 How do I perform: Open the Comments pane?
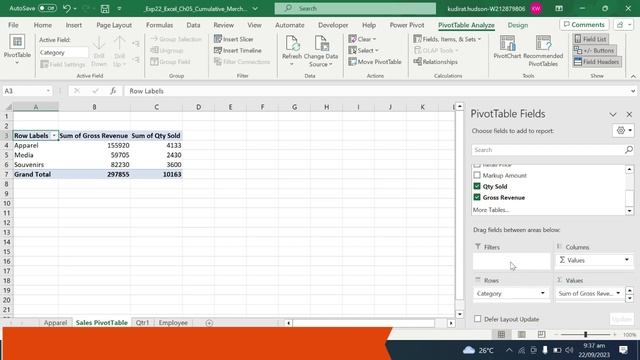pyautogui.click(x=584, y=25)
